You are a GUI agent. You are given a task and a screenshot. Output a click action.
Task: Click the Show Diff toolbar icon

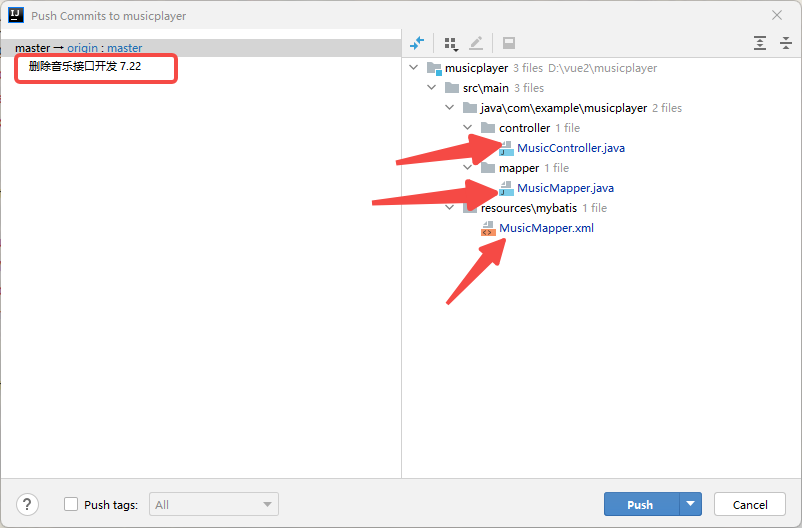pyautogui.click(x=417, y=43)
